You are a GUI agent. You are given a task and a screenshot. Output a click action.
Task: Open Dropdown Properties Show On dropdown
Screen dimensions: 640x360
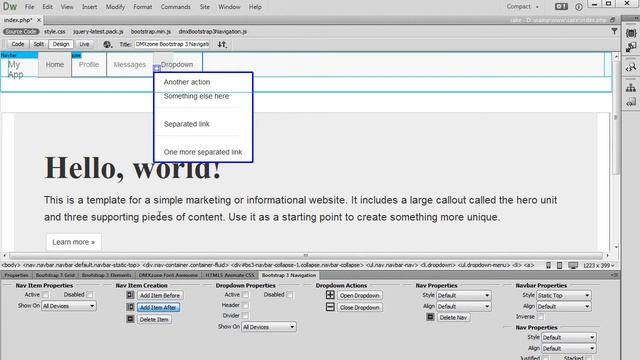coord(269,327)
